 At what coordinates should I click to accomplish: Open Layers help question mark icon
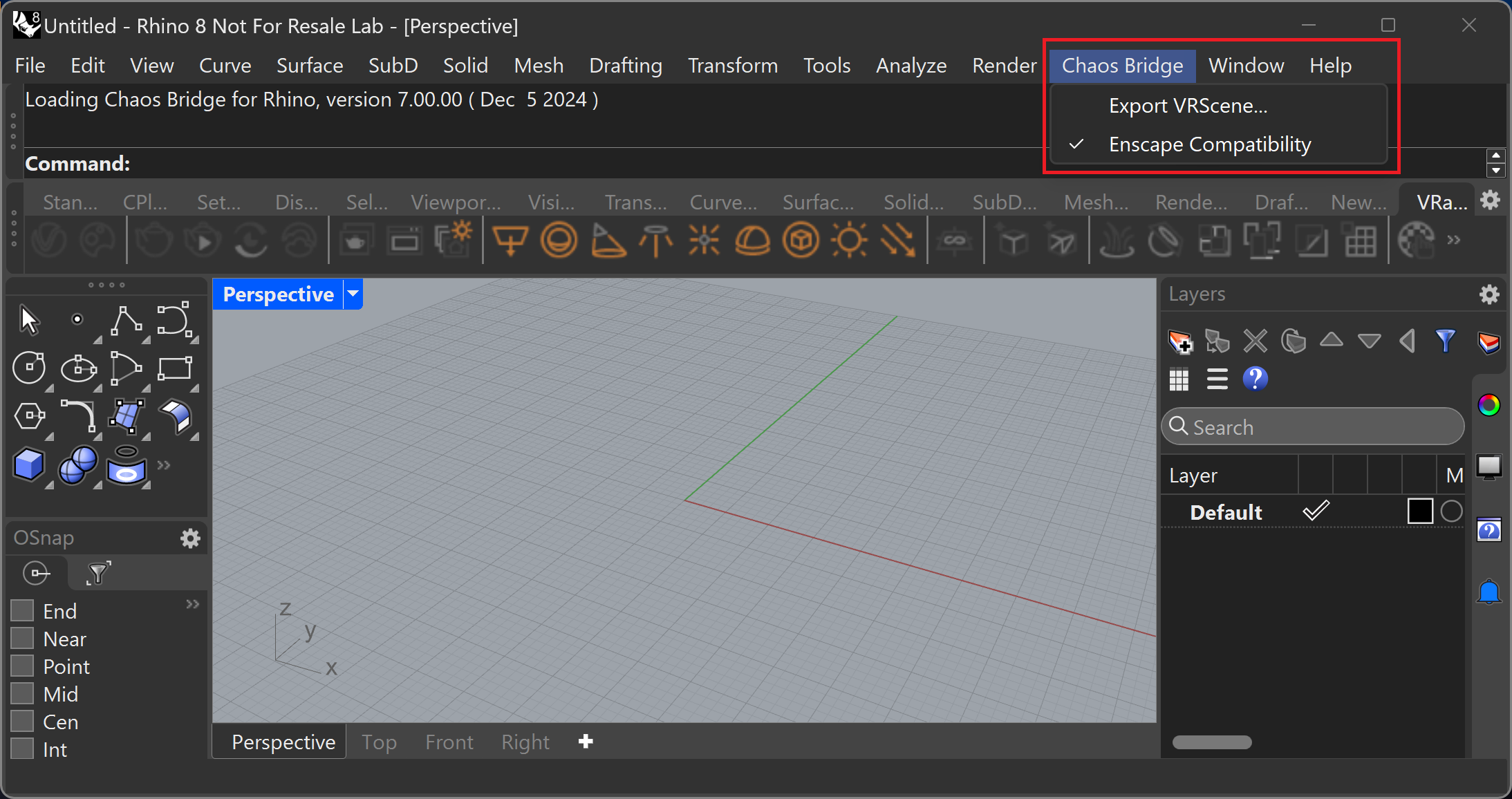(1255, 379)
